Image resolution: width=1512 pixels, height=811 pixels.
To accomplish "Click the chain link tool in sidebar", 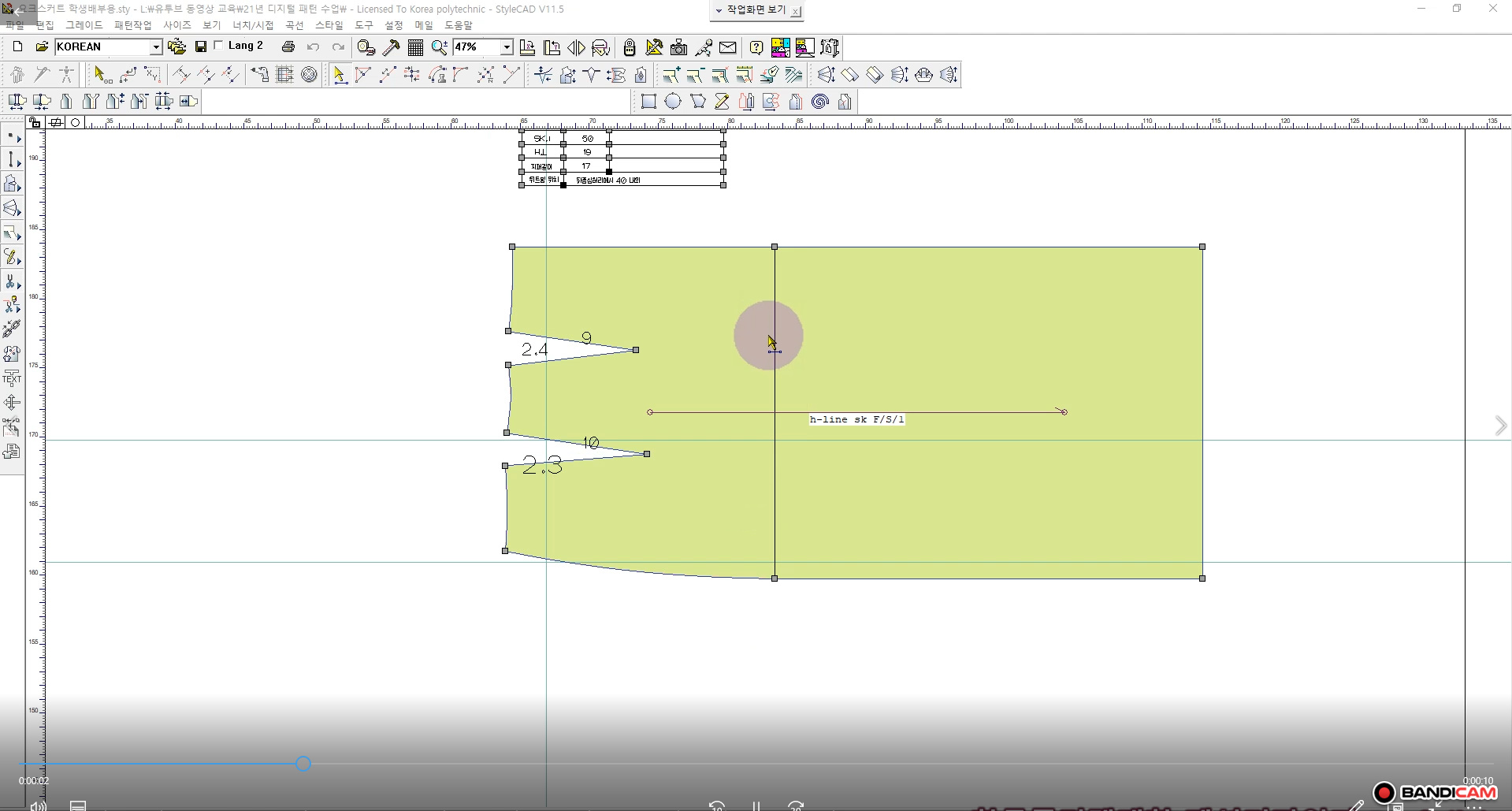I will click(x=11, y=329).
